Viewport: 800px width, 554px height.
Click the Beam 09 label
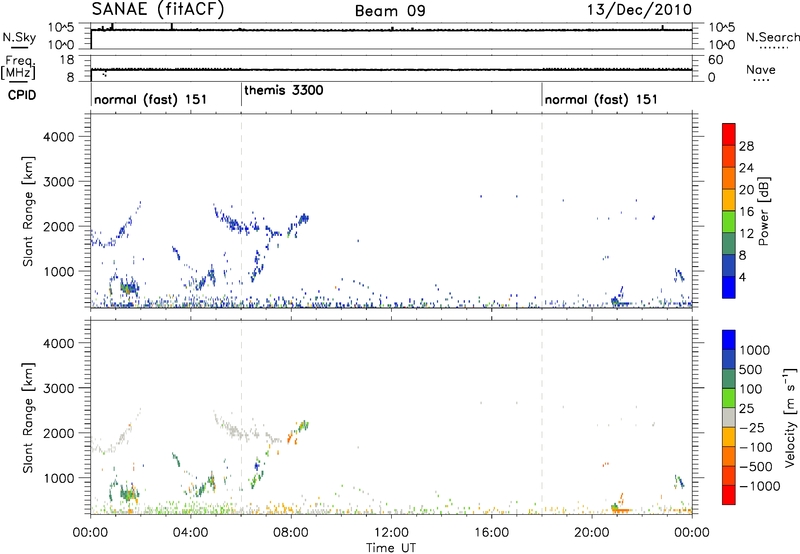coord(390,11)
